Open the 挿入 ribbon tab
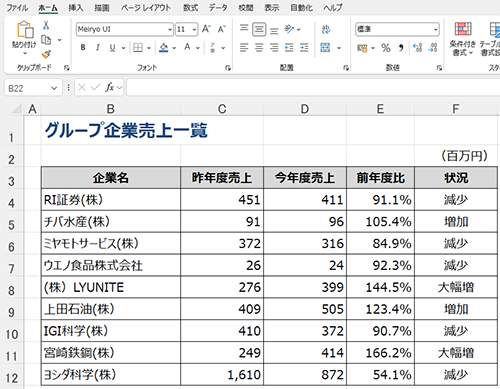 (x=76, y=8)
